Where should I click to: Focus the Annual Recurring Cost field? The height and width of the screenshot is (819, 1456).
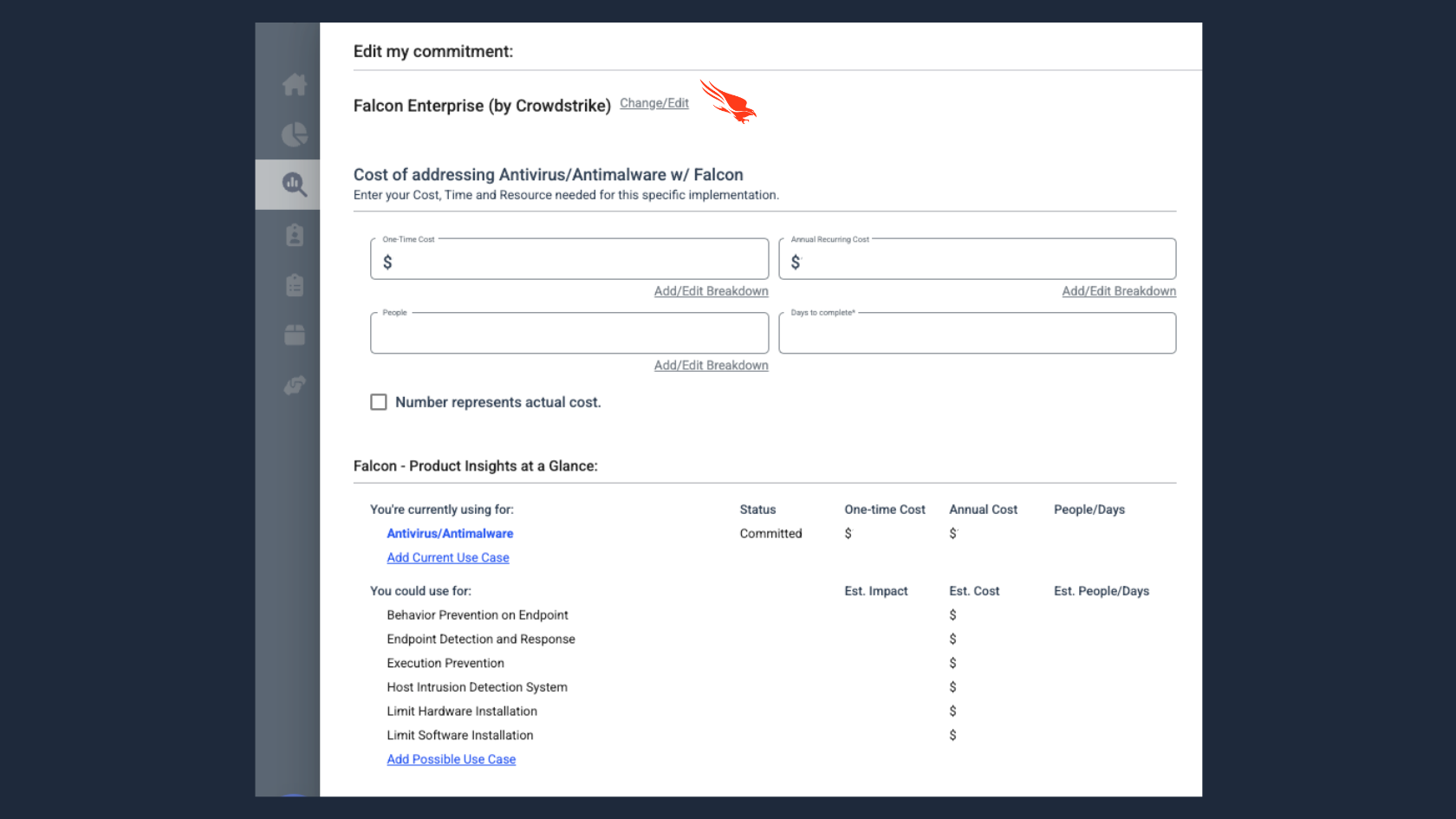coord(978,259)
